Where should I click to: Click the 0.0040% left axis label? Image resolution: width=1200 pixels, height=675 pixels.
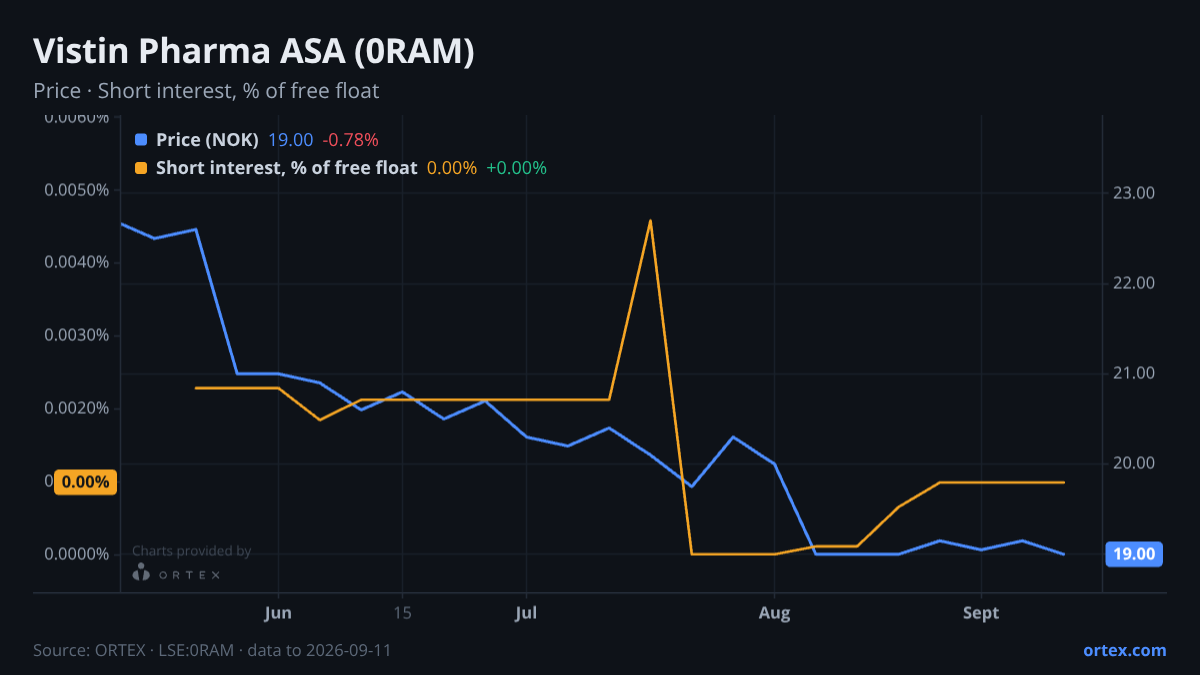[x=76, y=262]
